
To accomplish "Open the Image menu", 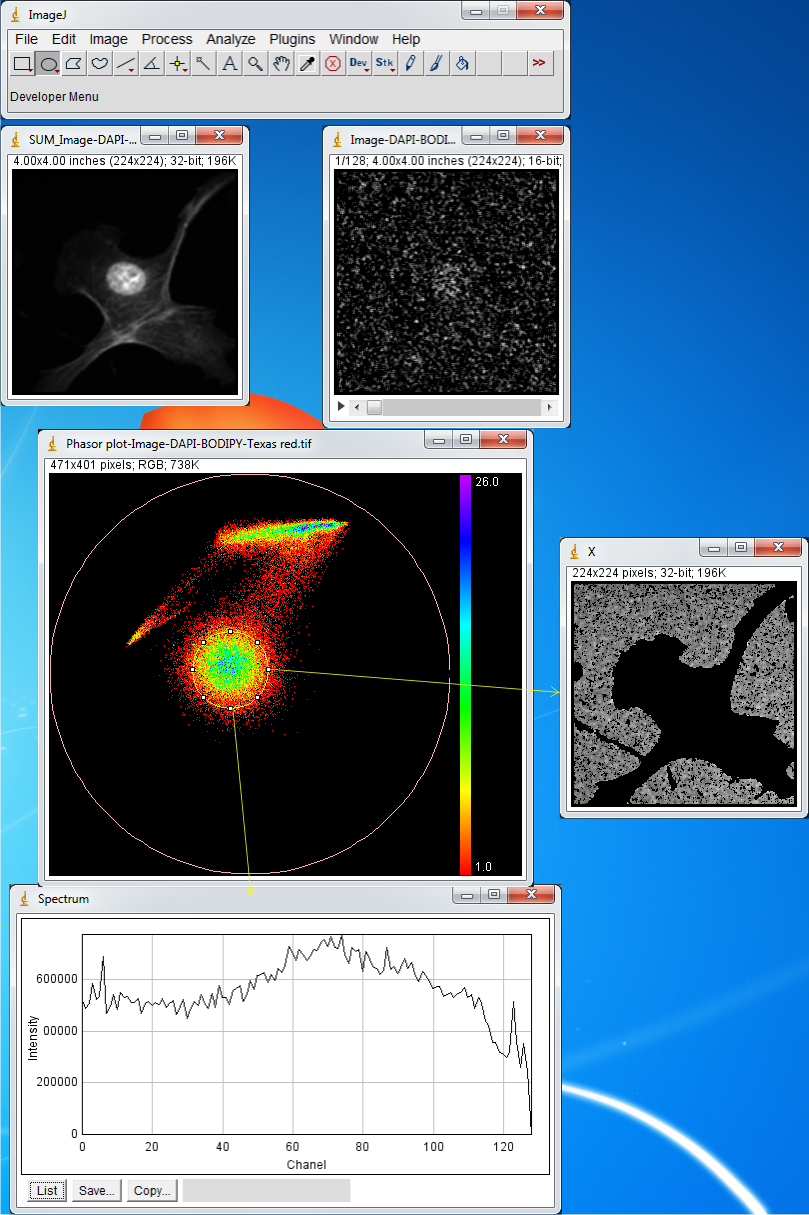I will (x=109, y=39).
